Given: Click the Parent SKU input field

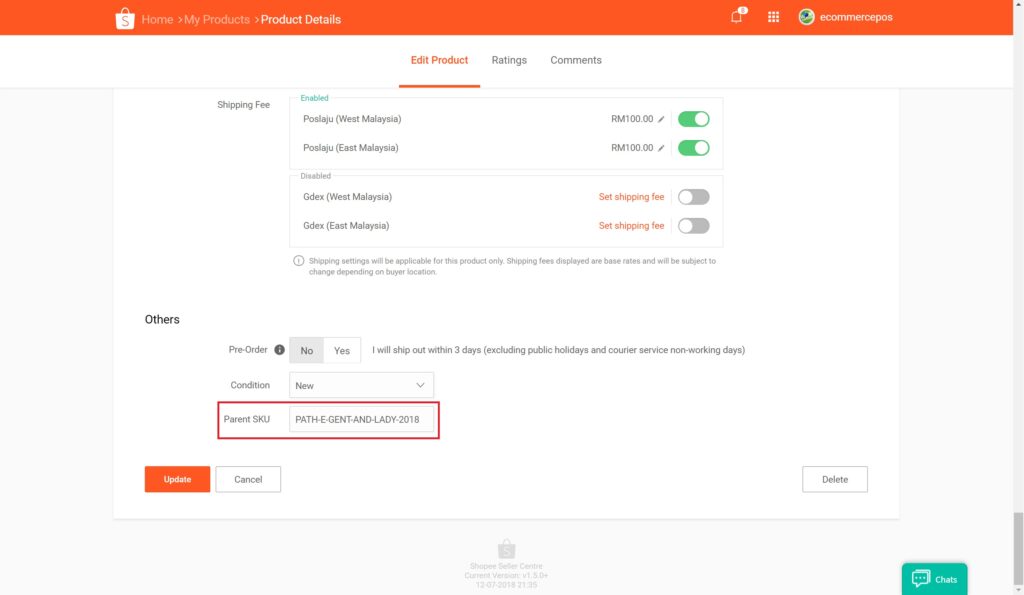Looking at the screenshot, I should [361, 419].
